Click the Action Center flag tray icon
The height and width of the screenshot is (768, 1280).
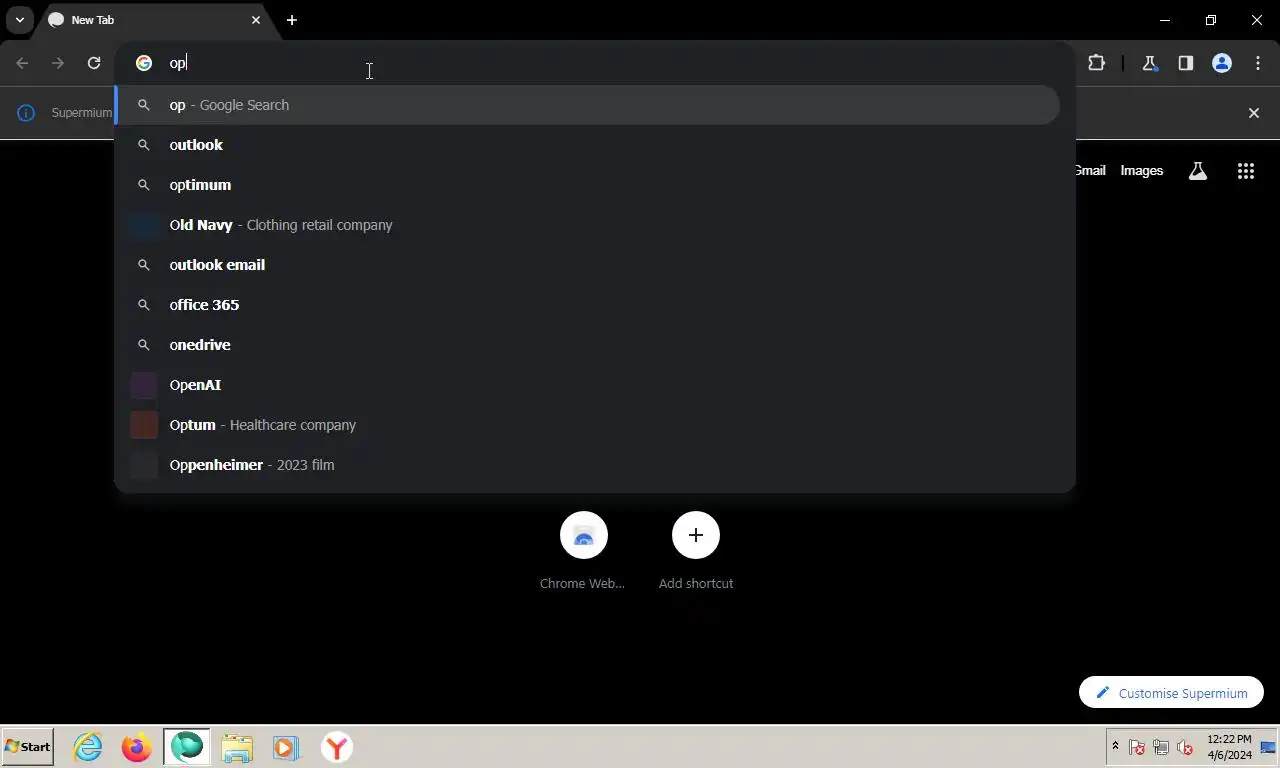pos(1137,747)
